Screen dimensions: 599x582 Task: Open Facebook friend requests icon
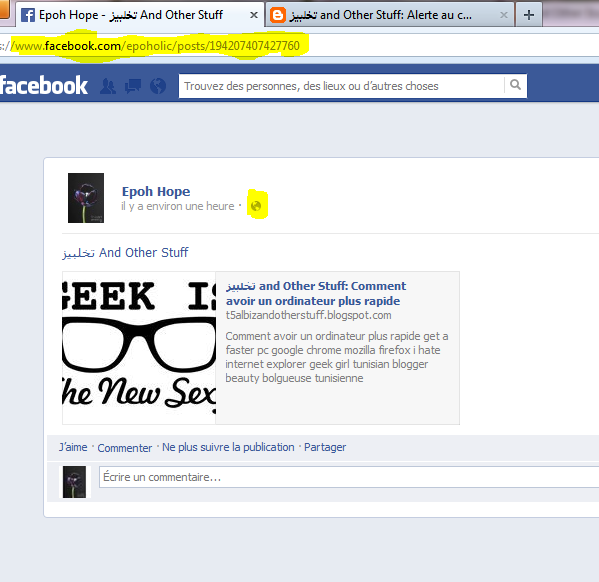coord(108,86)
